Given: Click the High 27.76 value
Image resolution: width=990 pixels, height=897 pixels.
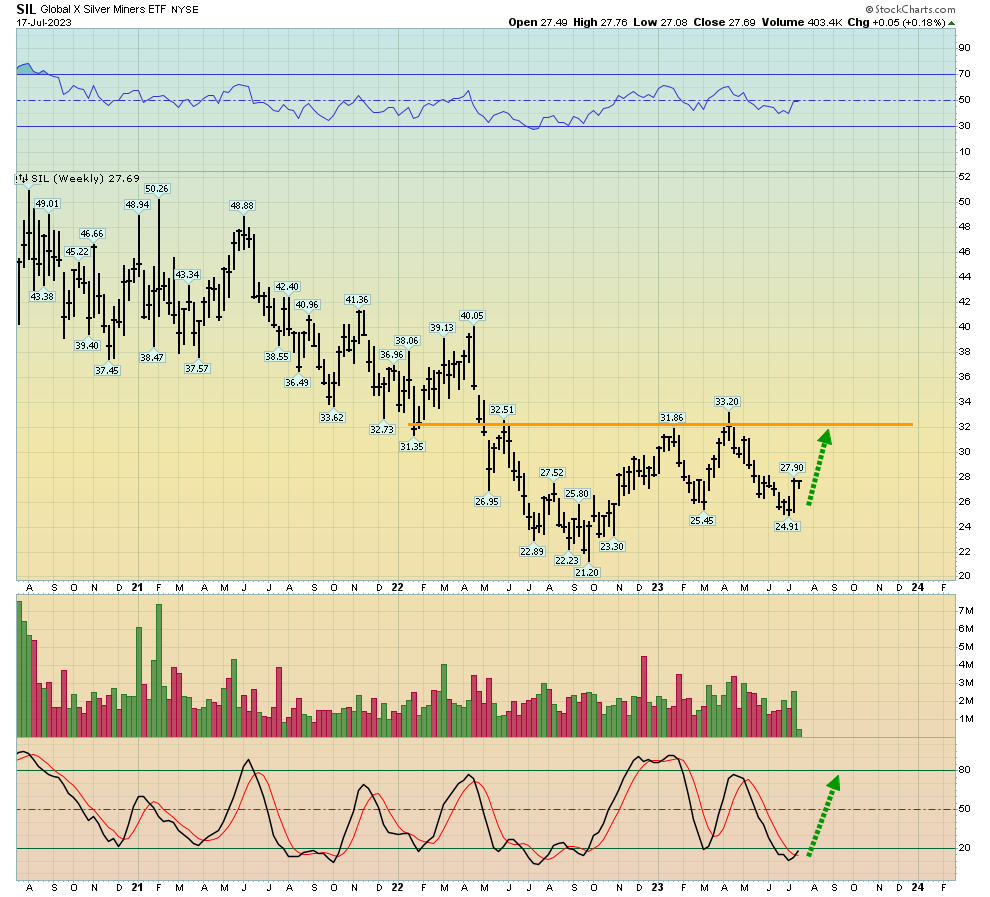Looking at the screenshot, I should point(600,23).
